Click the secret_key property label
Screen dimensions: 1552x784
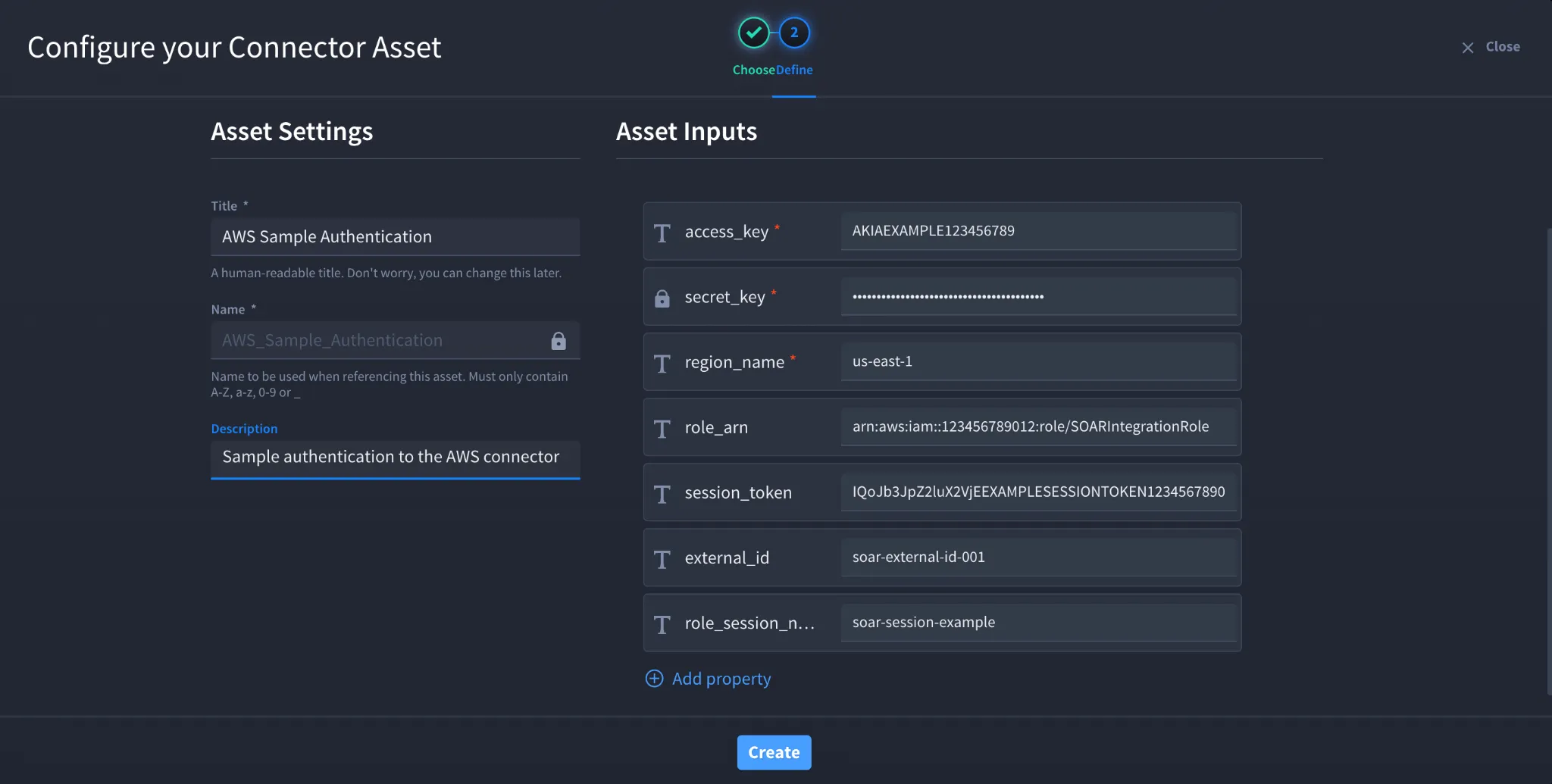[725, 297]
